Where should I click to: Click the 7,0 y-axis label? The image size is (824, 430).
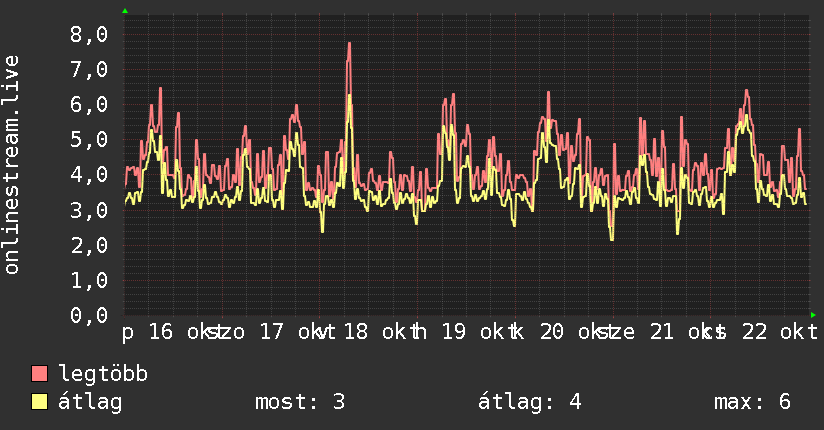pos(89,69)
